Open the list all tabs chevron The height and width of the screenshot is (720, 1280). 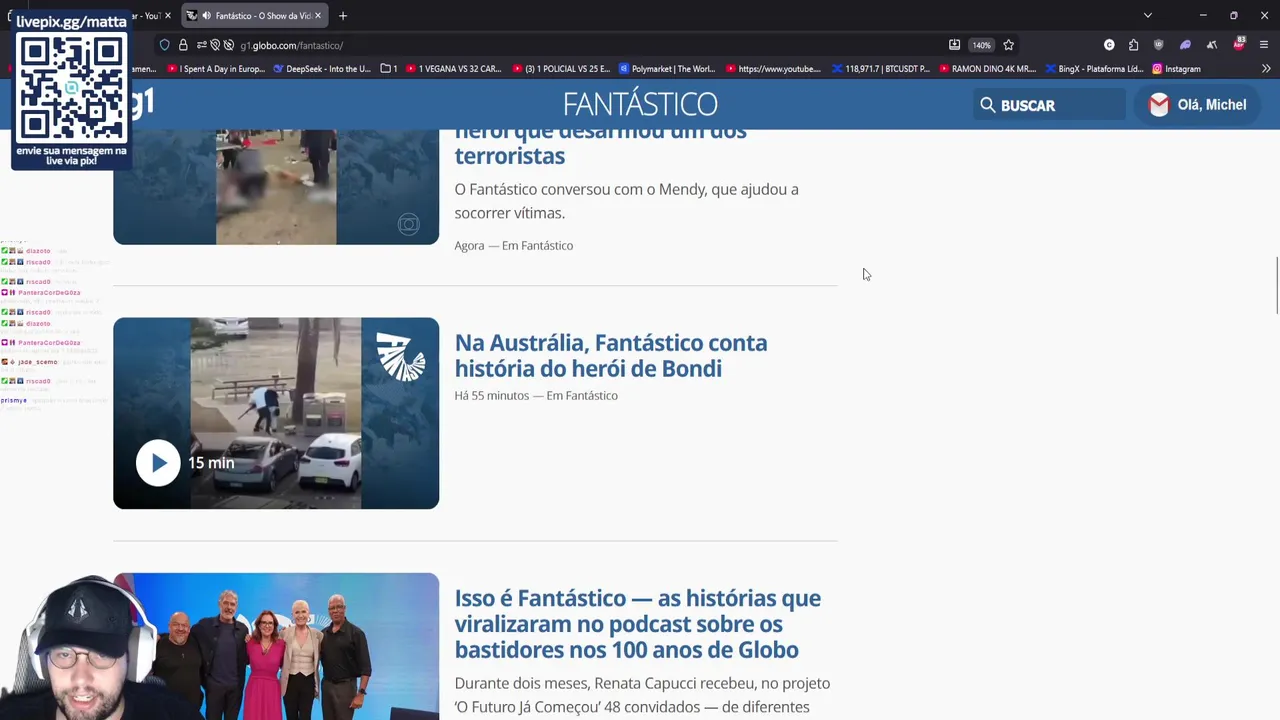[x=1148, y=15]
